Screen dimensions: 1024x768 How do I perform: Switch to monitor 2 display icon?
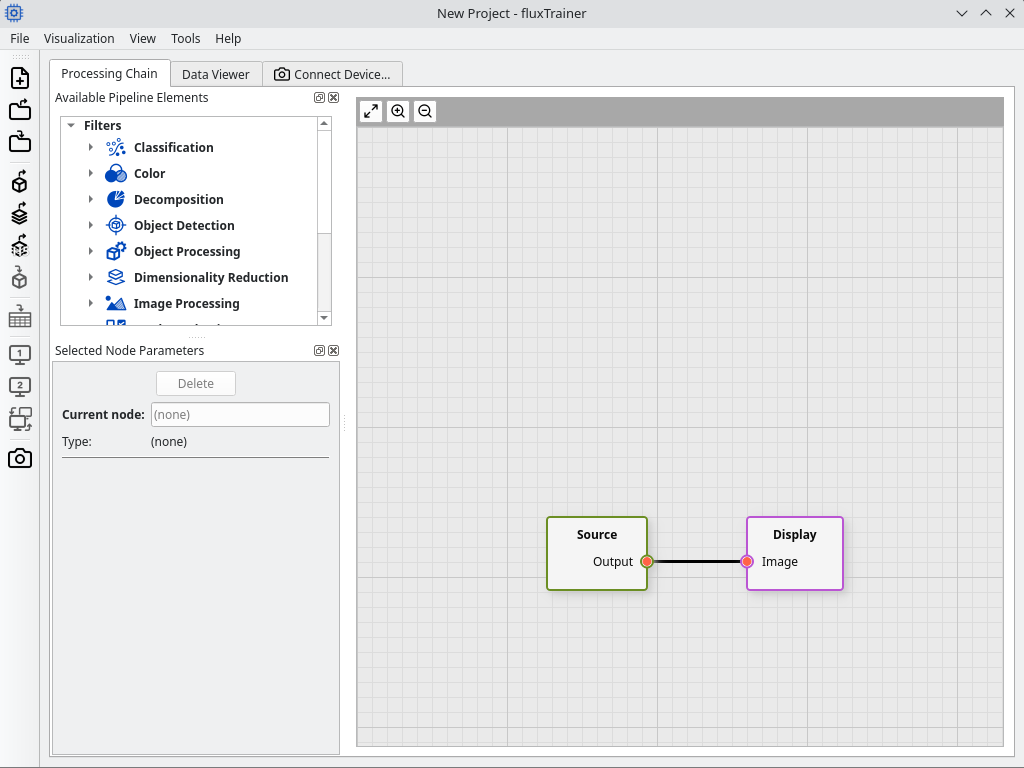pyautogui.click(x=20, y=387)
